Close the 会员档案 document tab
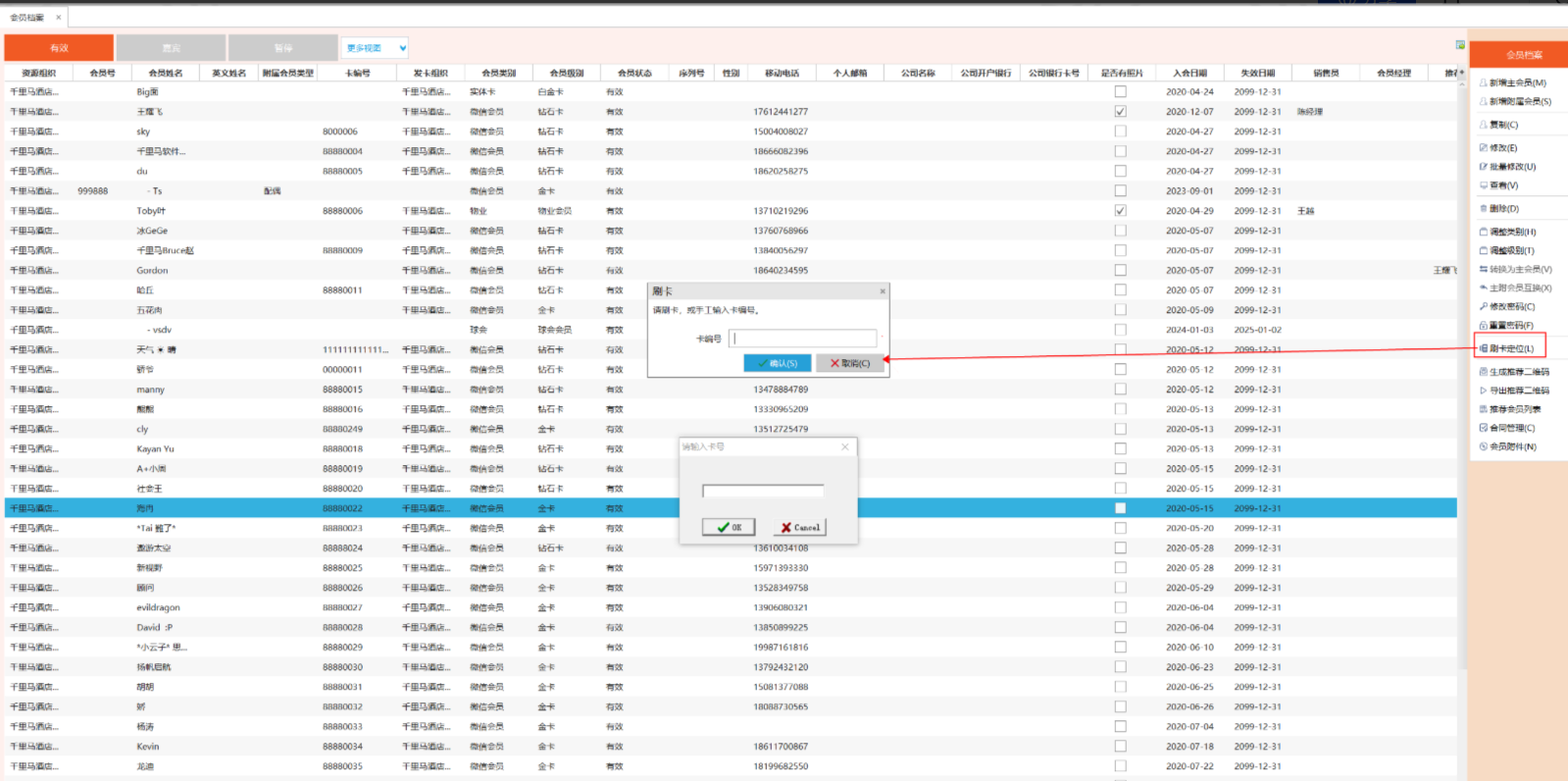Image resolution: width=1568 pixels, height=781 pixels. [59, 18]
